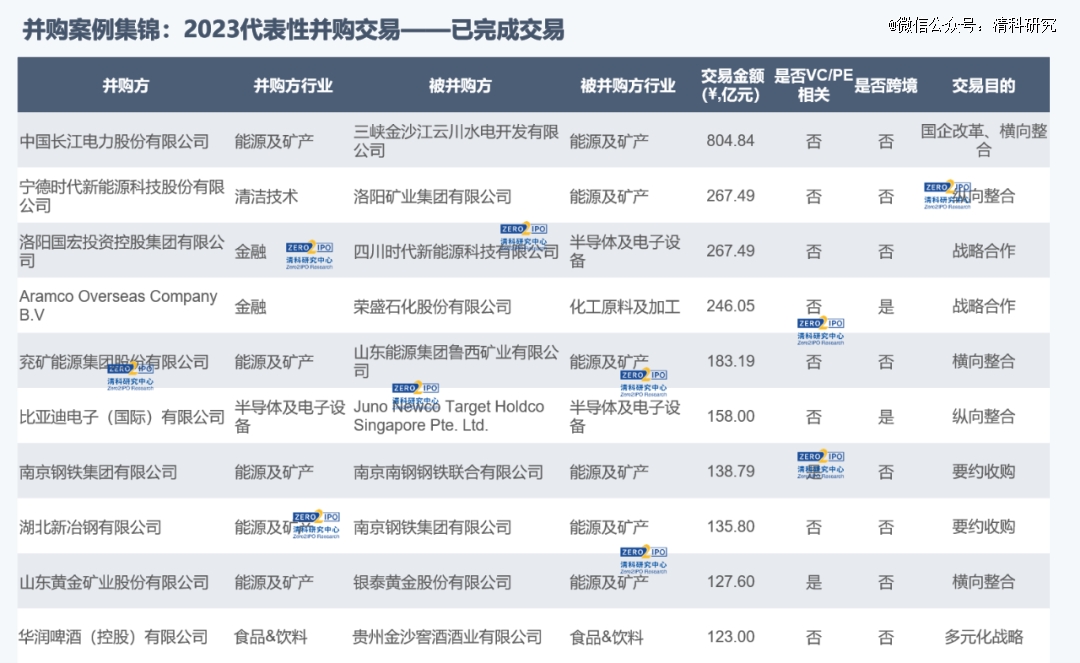Select purpose '多元化战略'
Screen dimensions: 1080x663
pos(984,636)
